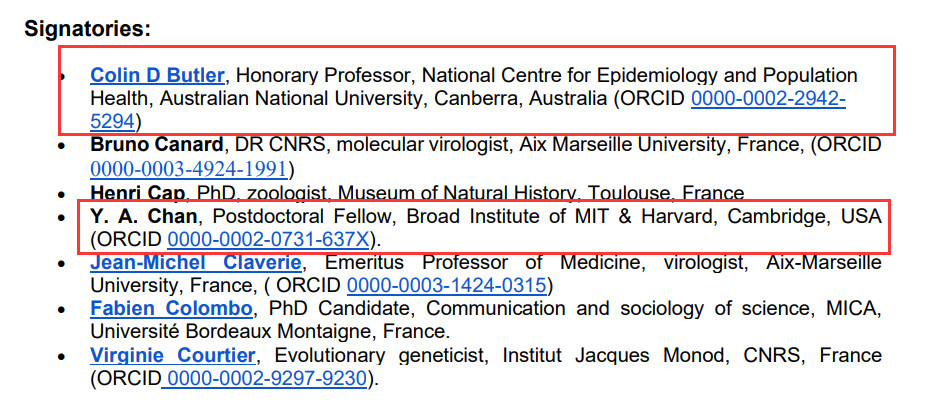The width and height of the screenshot is (926, 407).
Task: Open Colin D Butler's ORCID 0000-0002-2942 link
Action: pos(768,98)
